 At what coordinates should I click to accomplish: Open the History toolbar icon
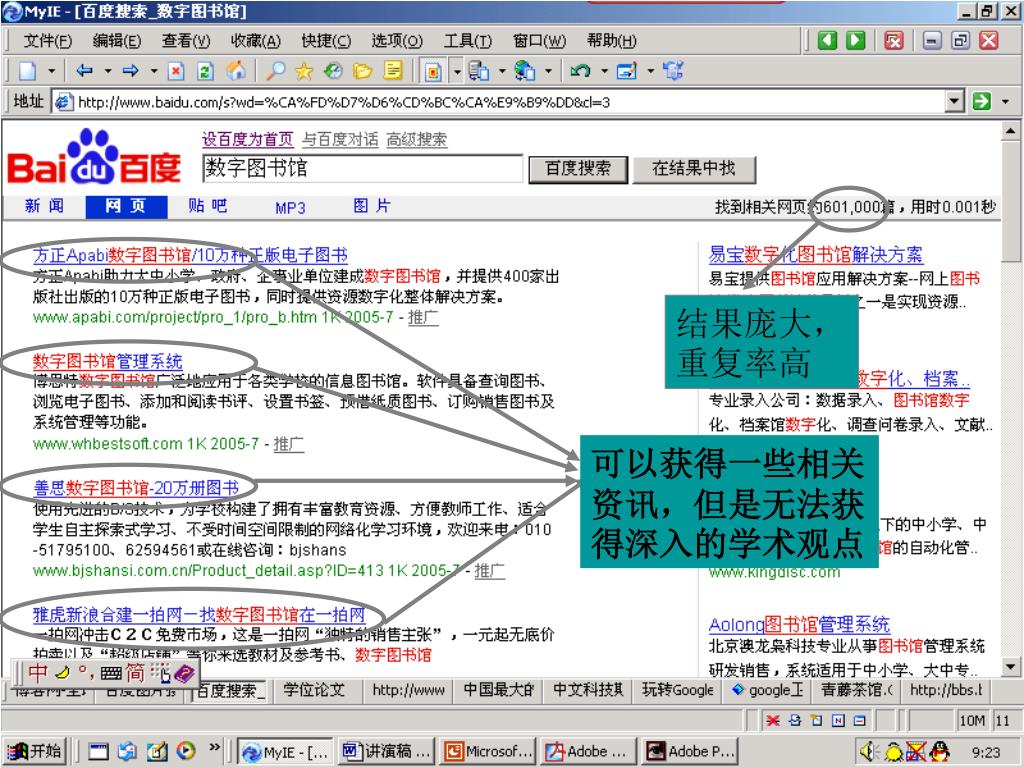click(x=333, y=71)
